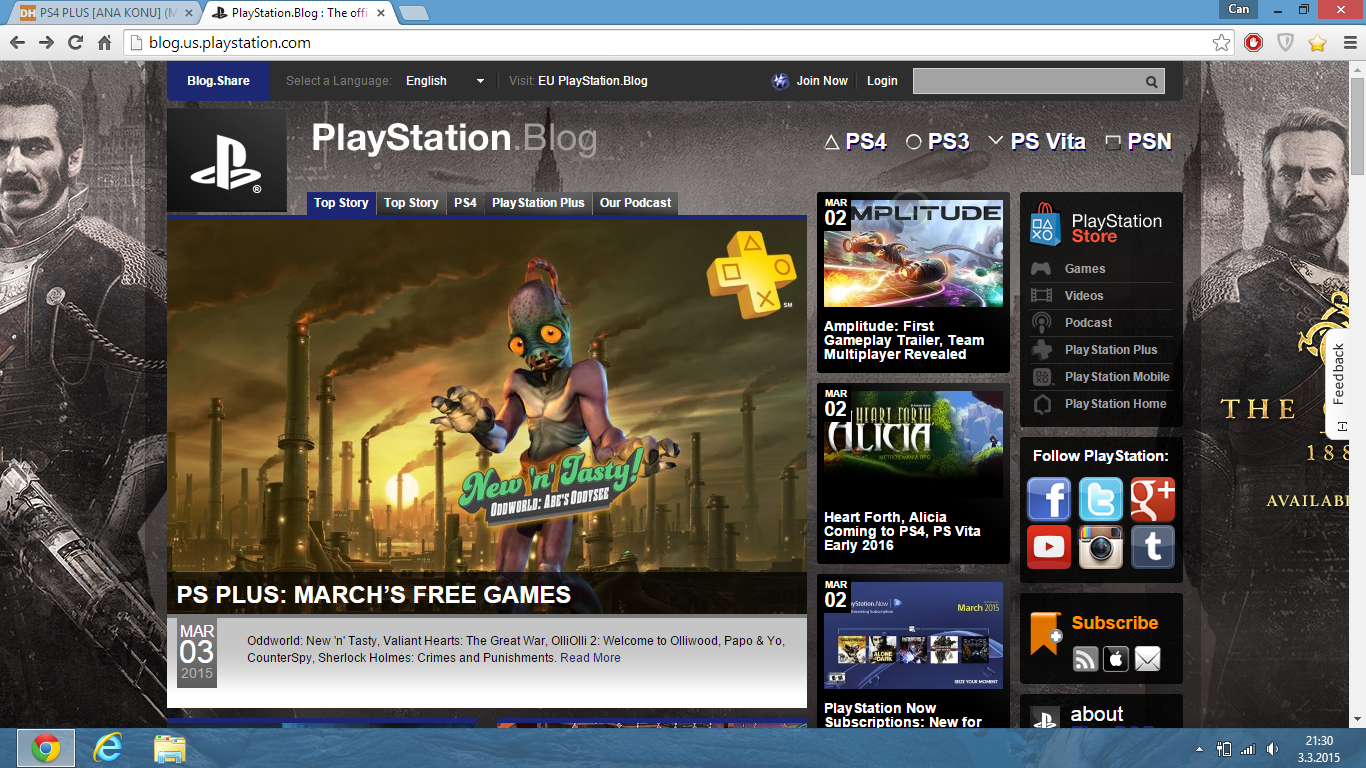Open Podcast in the PlayStation Store panel
The height and width of the screenshot is (768, 1366).
point(1088,323)
